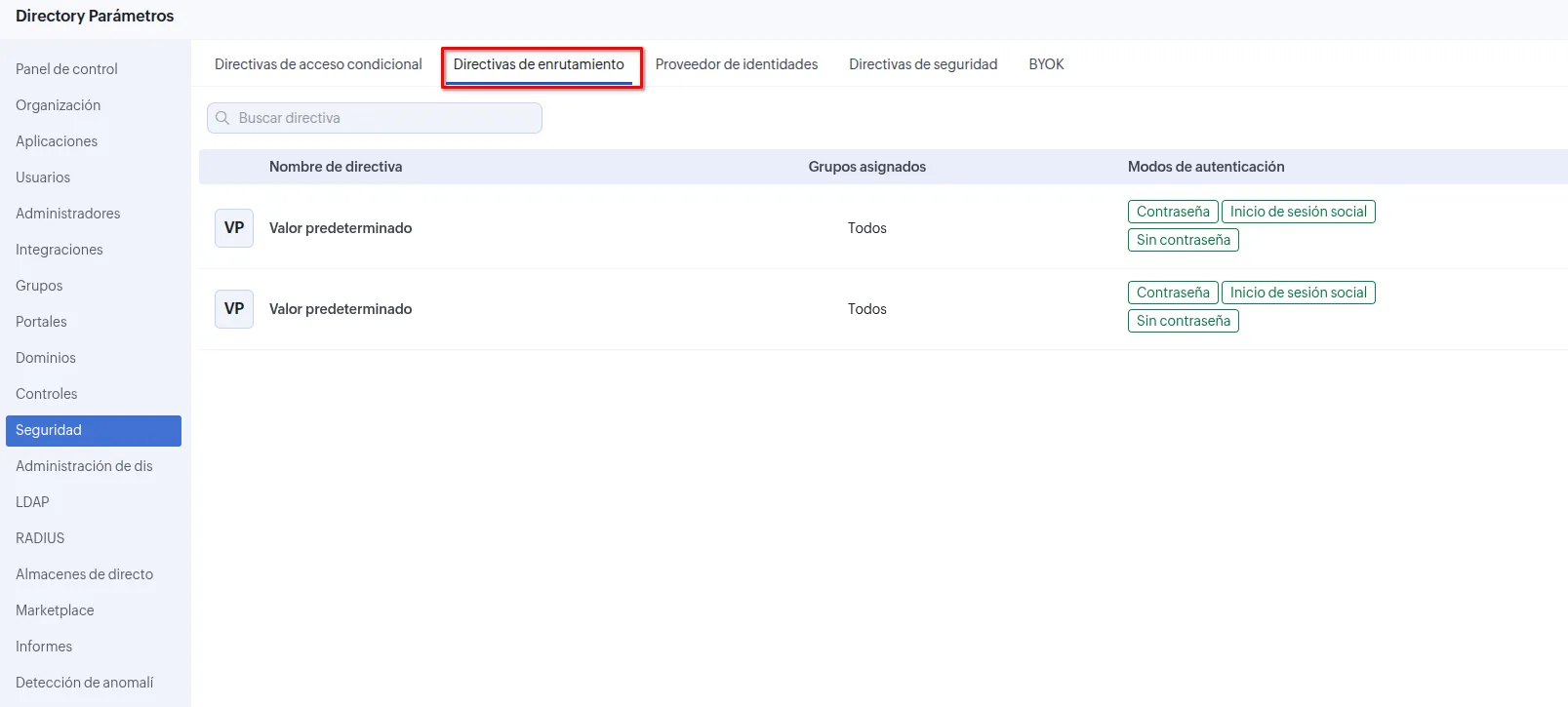This screenshot has height=707, width=1568.
Task: Click the Grupos asignados column header
Action: (x=866, y=167)
